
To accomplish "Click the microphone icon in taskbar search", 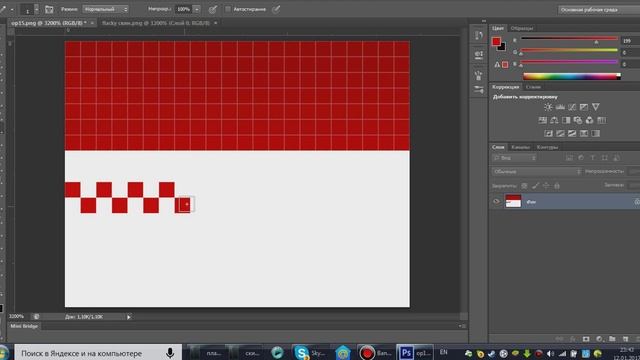I will pos(170,353).
